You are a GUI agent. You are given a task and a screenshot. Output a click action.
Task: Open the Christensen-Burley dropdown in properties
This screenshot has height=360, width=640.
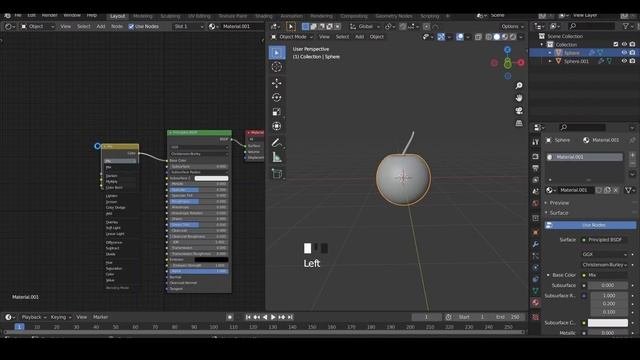coord(604,264)
